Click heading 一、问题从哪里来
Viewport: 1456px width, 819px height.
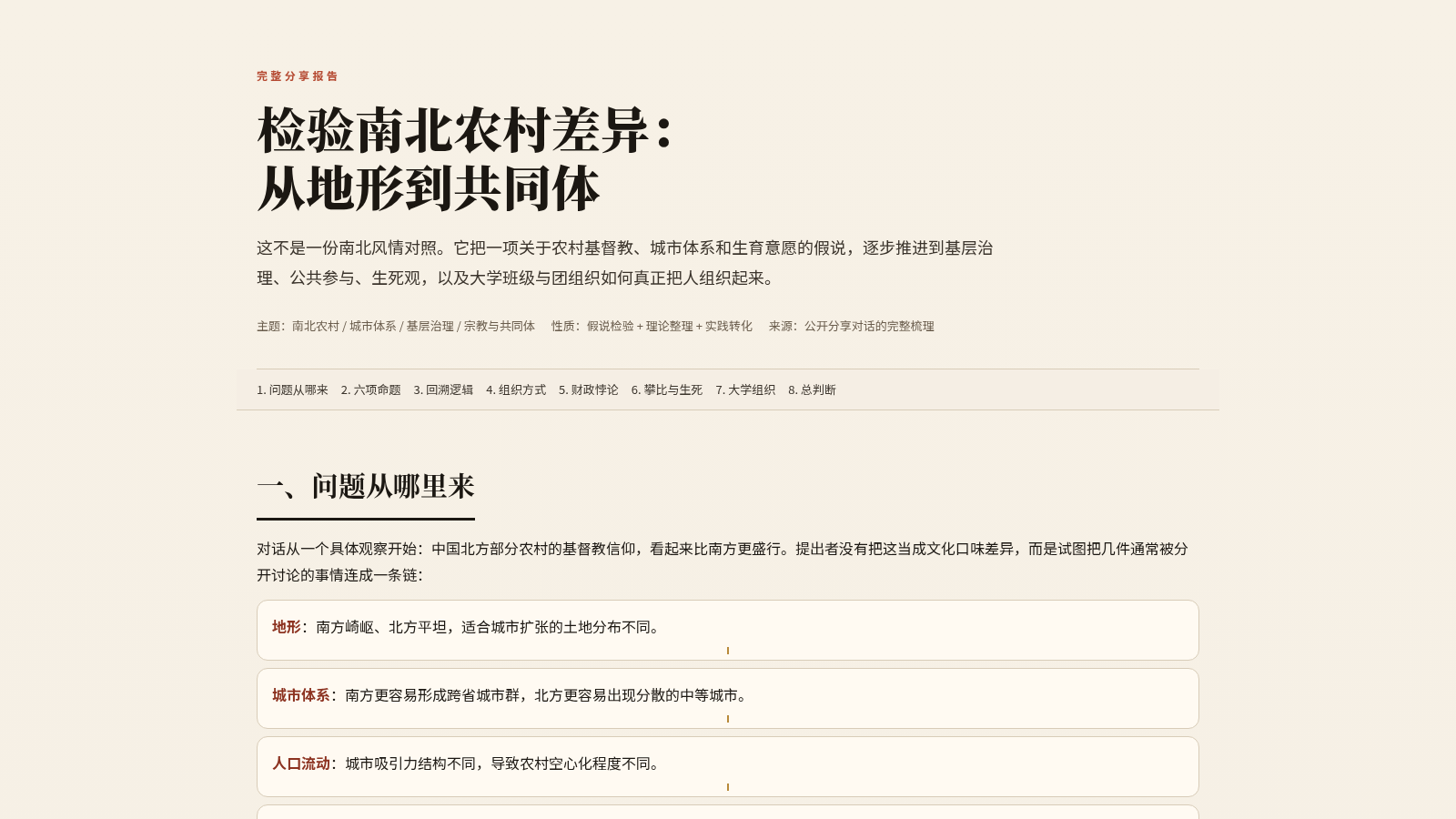366,486
